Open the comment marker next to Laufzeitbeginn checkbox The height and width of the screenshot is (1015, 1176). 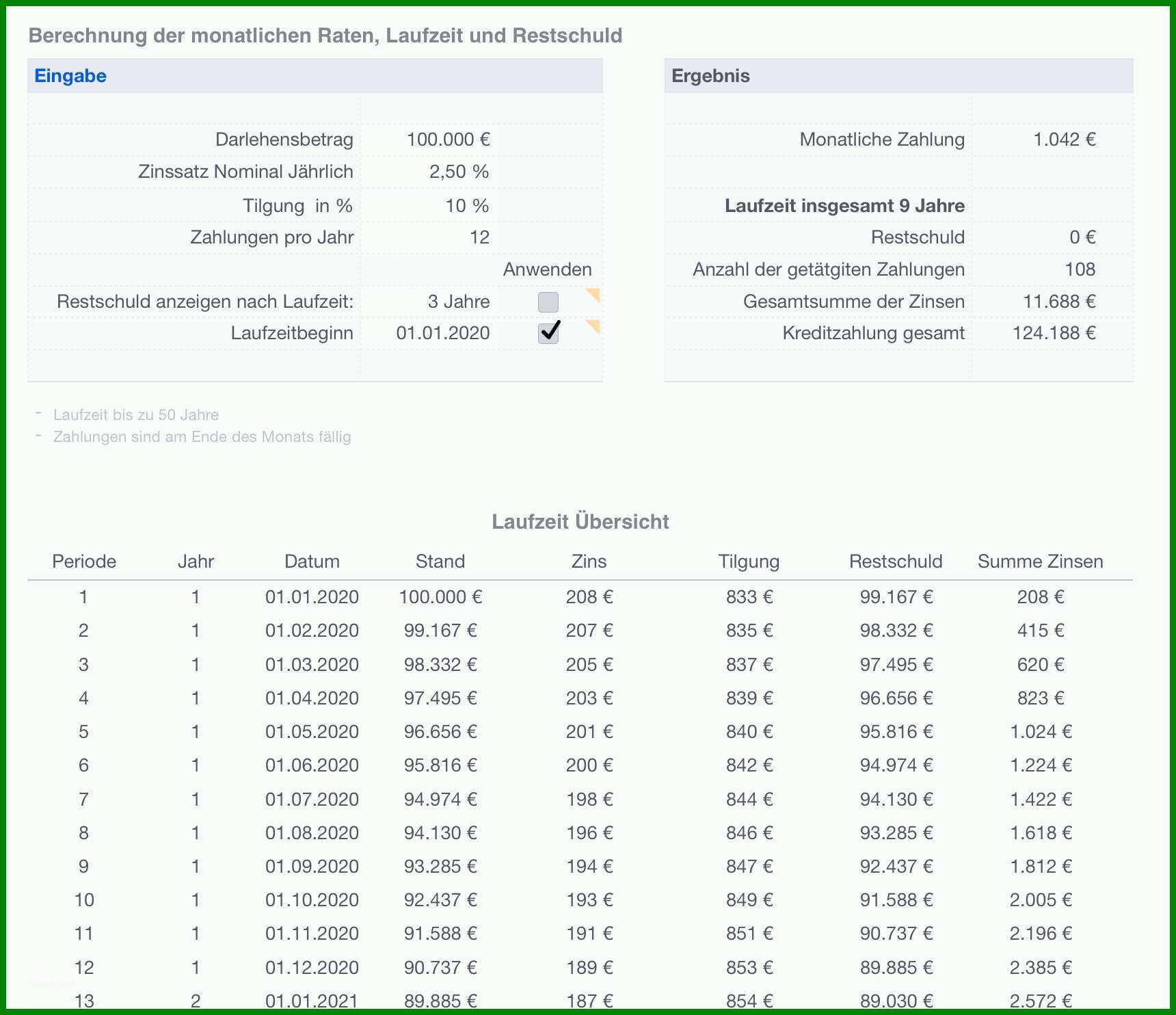pyautogui.click(x=593, y=326)
